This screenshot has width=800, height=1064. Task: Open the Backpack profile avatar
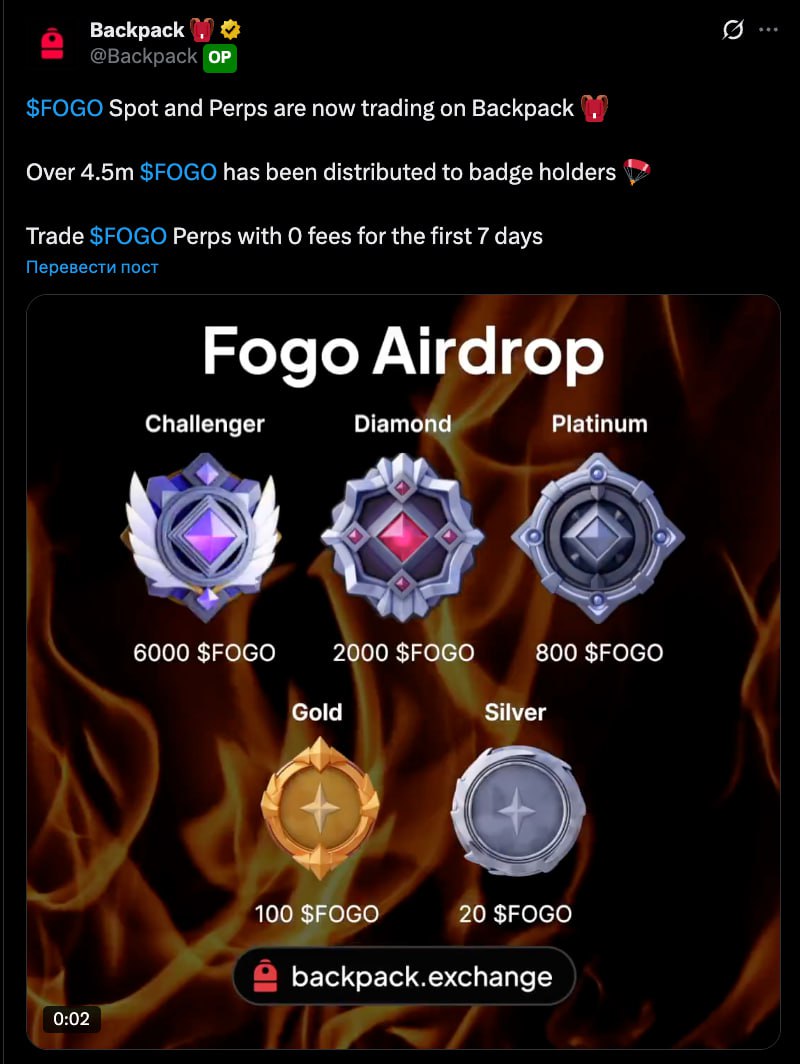point(52,45)
